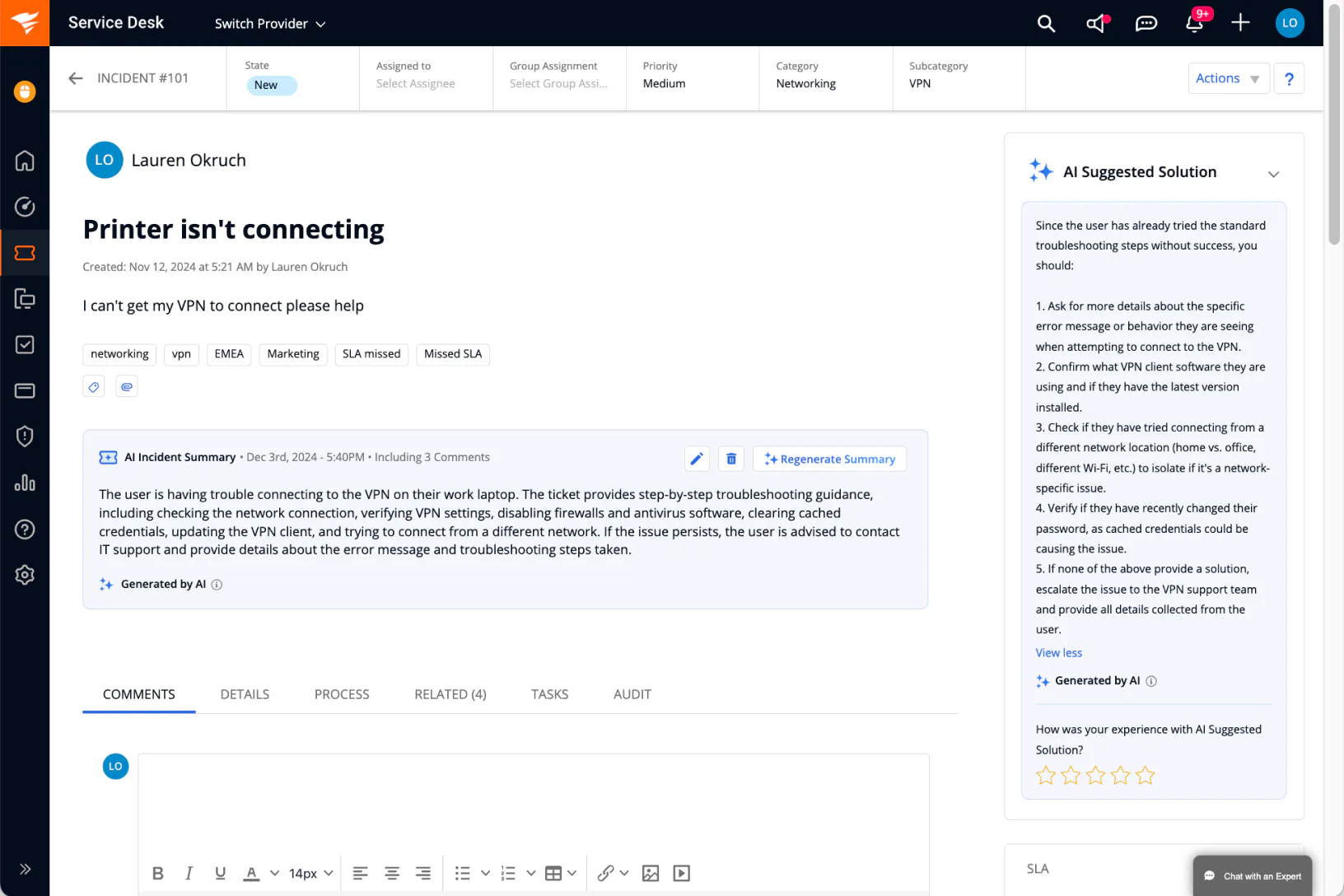Image resolution: width=1344 pixels, height=896 pixels.
Task: Open the text color picker in editor
Action: [x=251, y=873]
